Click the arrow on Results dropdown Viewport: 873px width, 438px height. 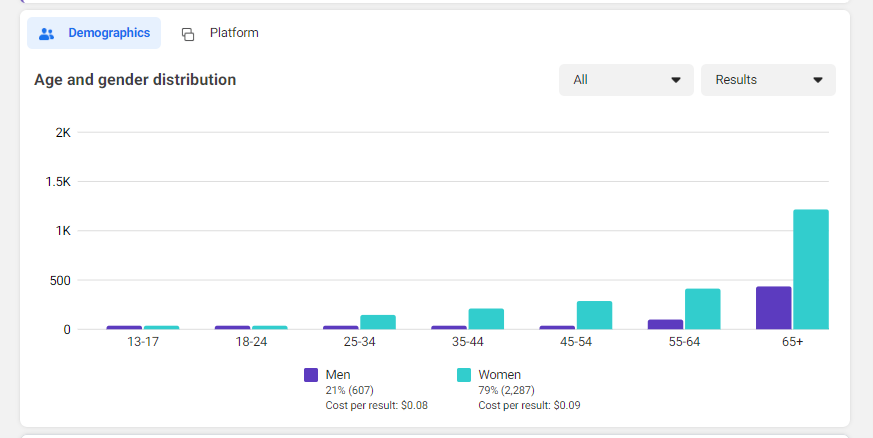coord(818,80)
